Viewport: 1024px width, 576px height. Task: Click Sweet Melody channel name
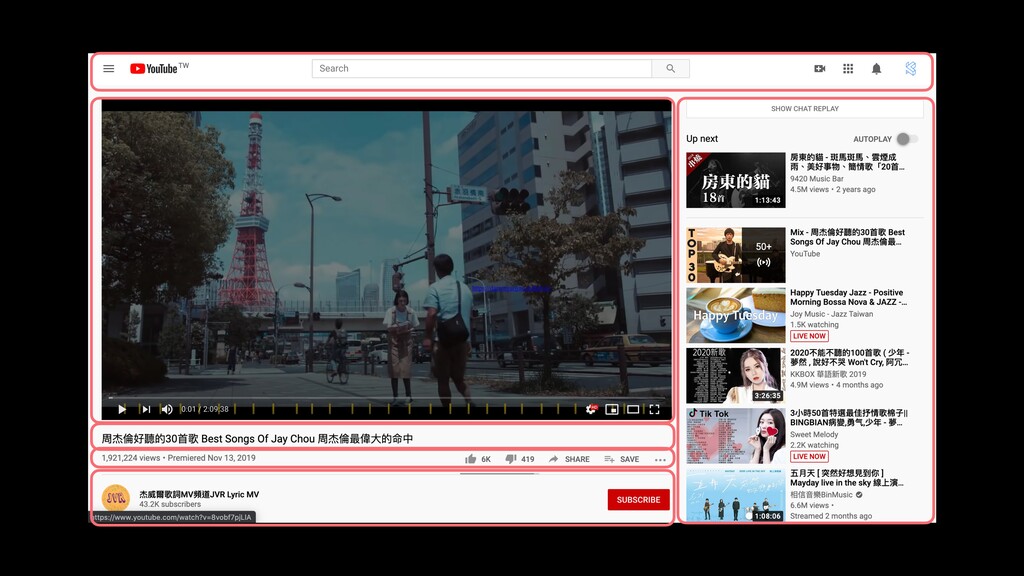(x=814, y=434)
